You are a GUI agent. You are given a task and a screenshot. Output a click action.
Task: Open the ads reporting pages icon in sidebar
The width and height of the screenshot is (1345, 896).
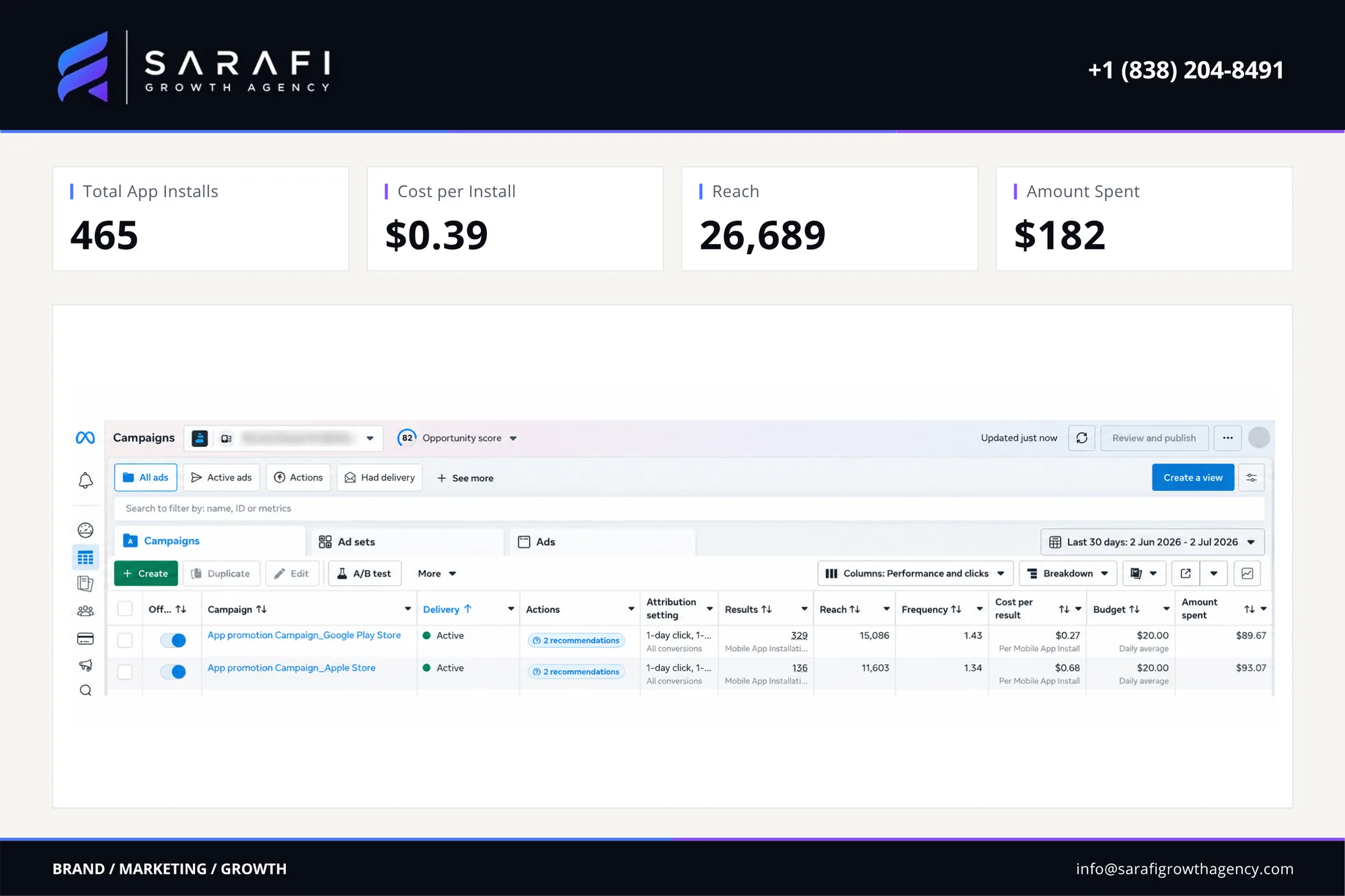click(x=85, y=584)
